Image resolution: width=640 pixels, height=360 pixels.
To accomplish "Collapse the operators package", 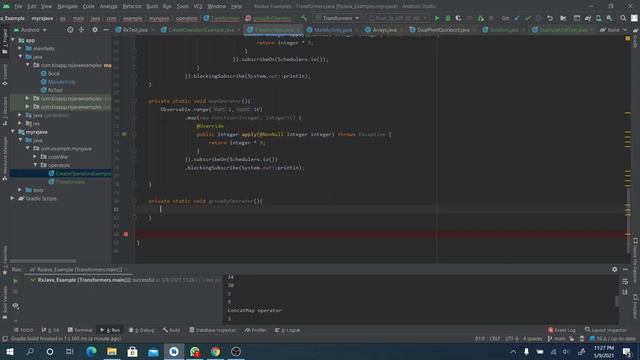I will pos(35,165).
